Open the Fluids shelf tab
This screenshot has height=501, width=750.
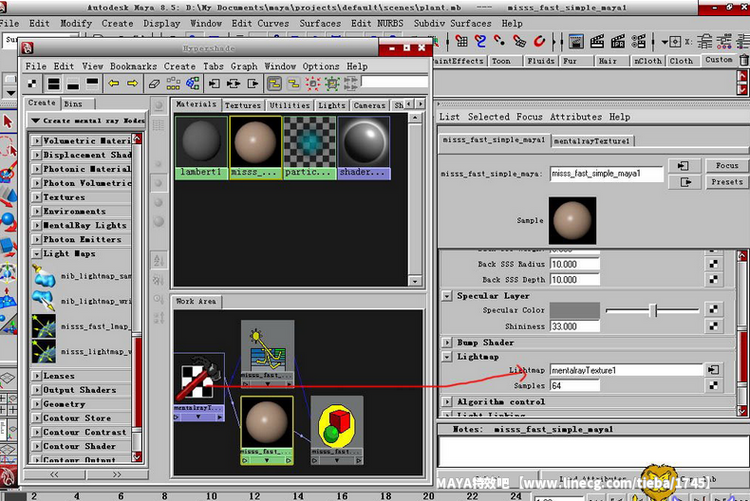point(540,61)
